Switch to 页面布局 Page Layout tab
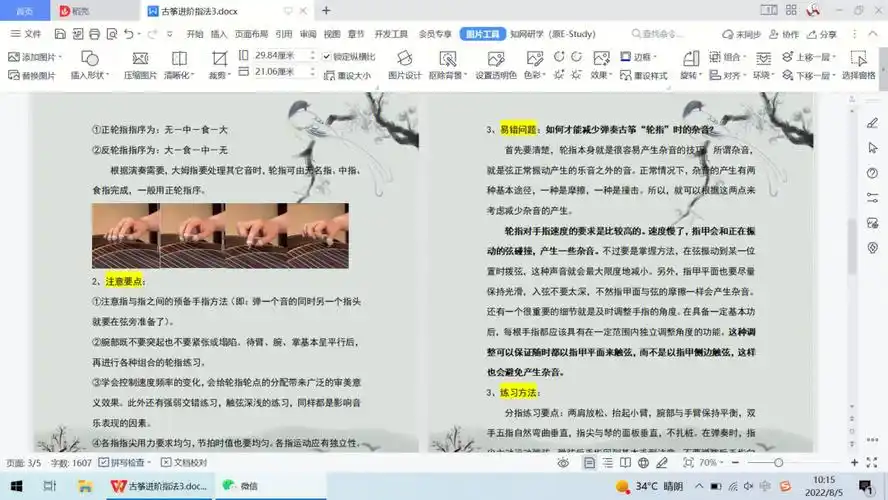Image resolution: width=888 pixels, height=500 pixels. pyautogui.click(x=251, y=34)
